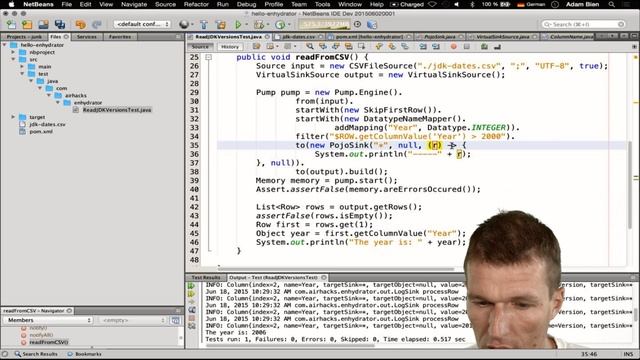The height and width of the screenshot is (360, 640).
Task: Click the bottom settings icon in Output sidebar
Action: (x=191, y=326)
